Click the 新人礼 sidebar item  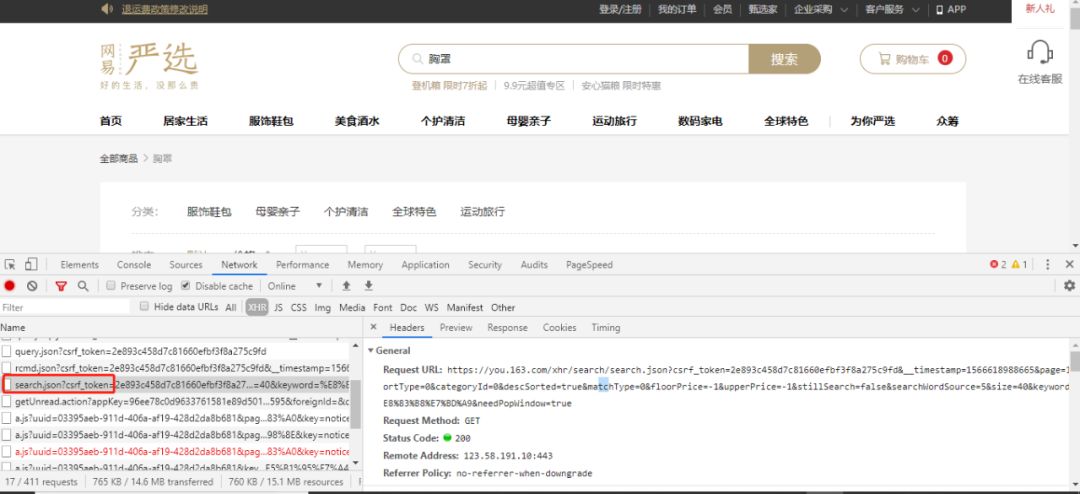click(1039, 9)
